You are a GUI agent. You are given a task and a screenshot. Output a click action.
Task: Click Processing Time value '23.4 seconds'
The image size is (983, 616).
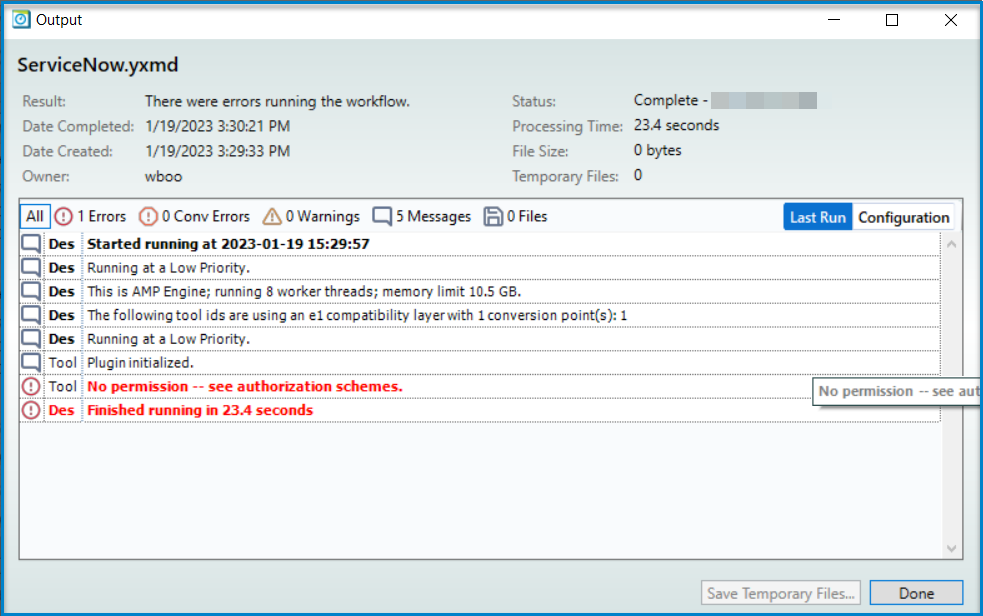[676, 125]
